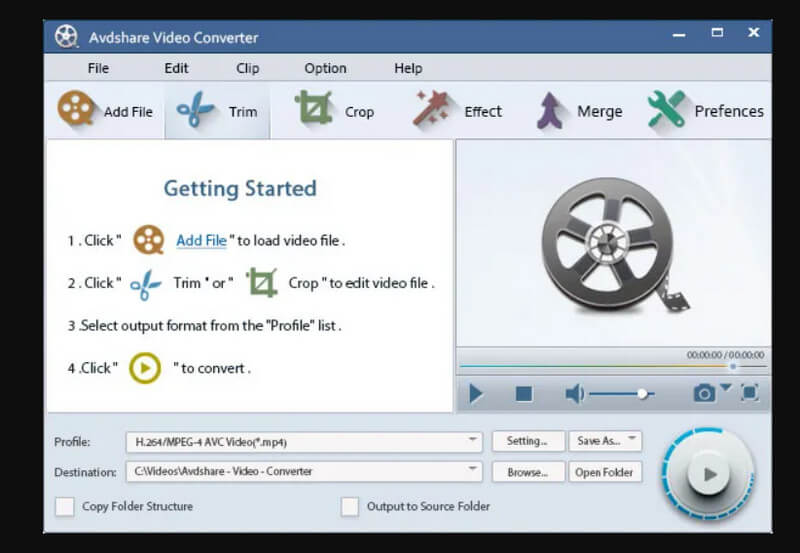The image size is (800, 553).
Task: Select the Trim scissors tool
Action: pyautogui.click(x=196, y=110)
